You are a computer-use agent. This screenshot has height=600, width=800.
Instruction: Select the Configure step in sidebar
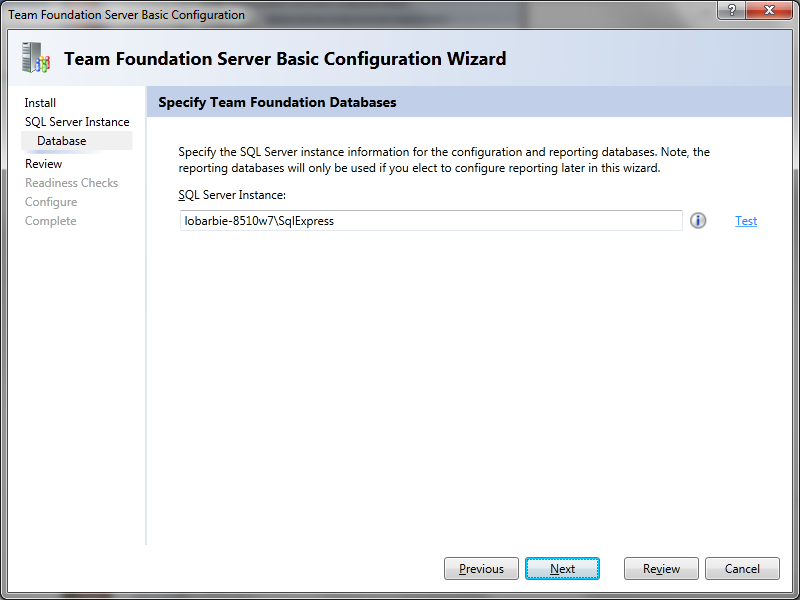[51, 202]
